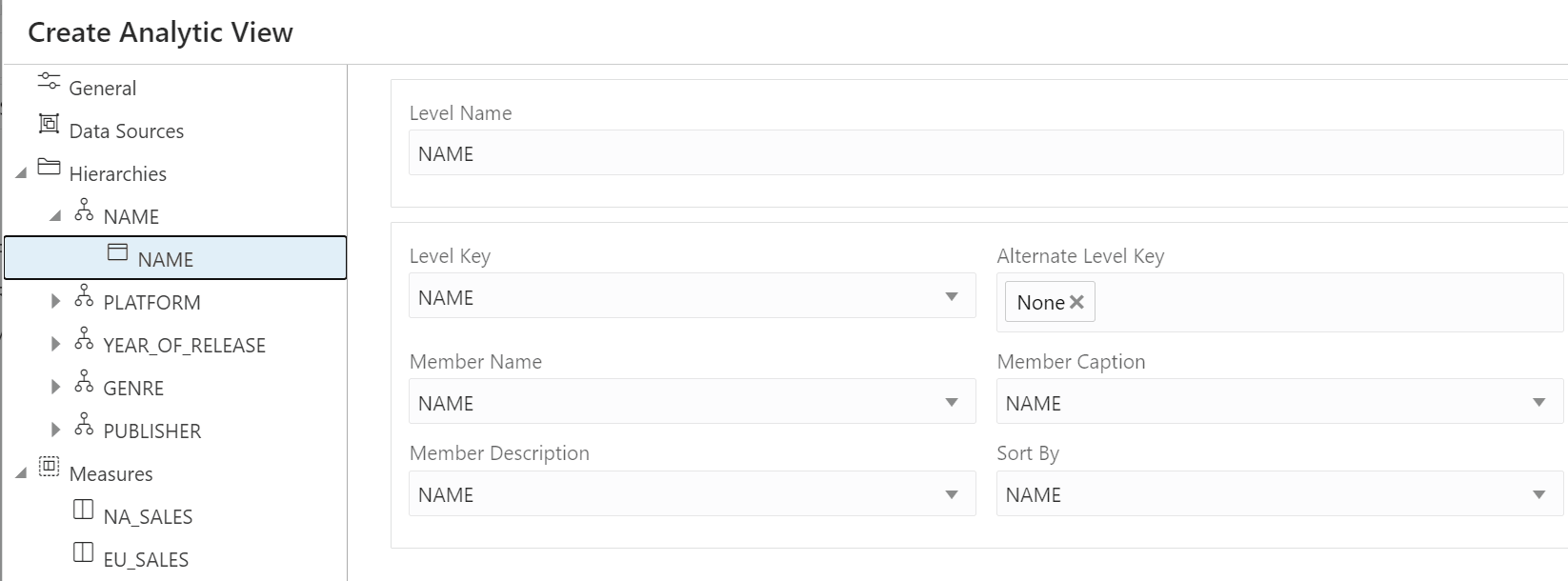Select the GENRE hierarchy in the tree
The width and height of the screenshot is (1568, 581).
click(x=132, y=387)
